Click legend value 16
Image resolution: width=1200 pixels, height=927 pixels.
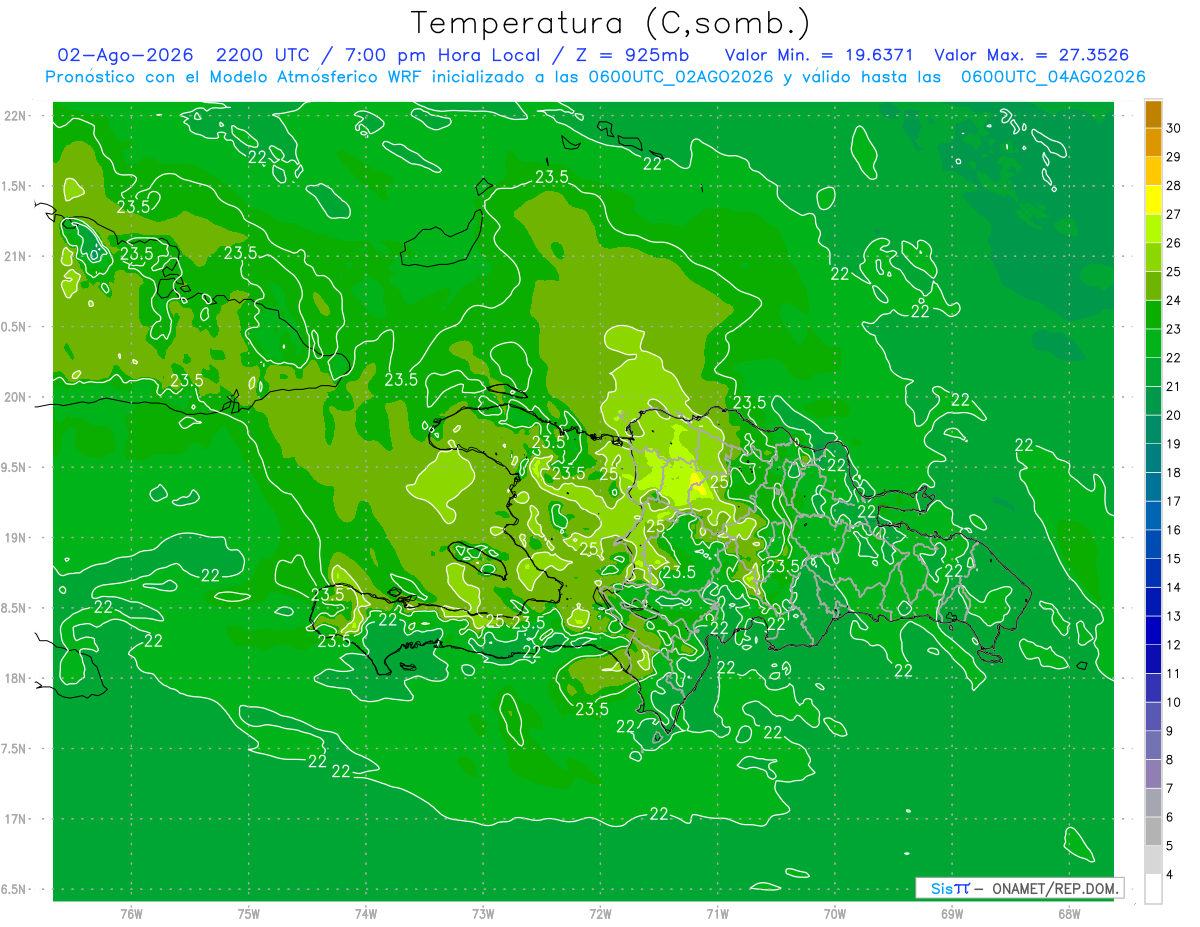coord(1174,530)
